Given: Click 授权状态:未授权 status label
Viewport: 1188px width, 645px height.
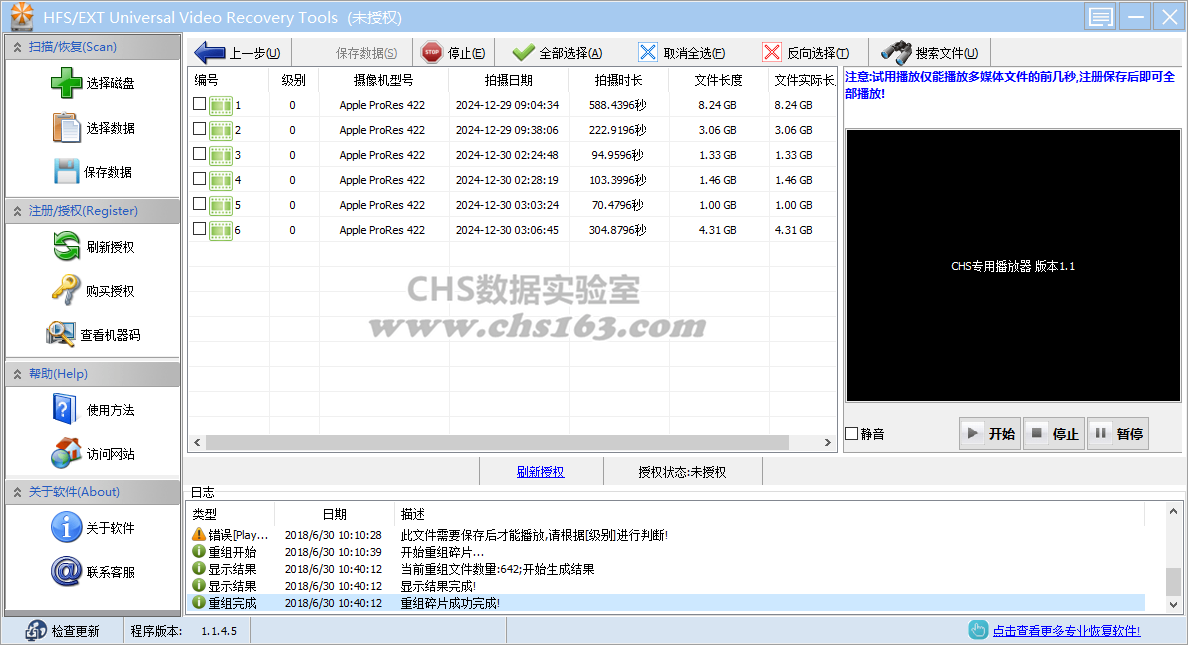Looking at the screenshot, I should coord(682,472).
